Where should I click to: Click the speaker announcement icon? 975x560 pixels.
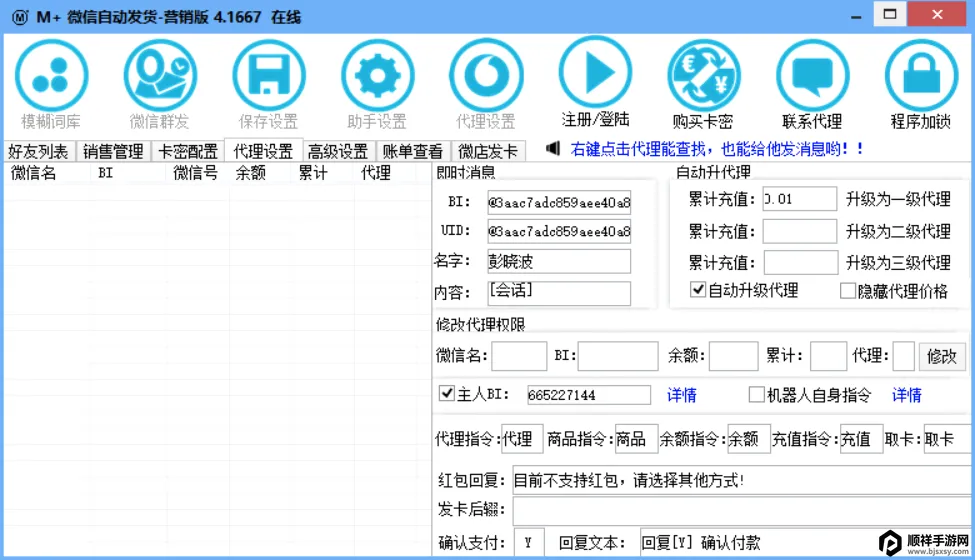pos(553,149)
